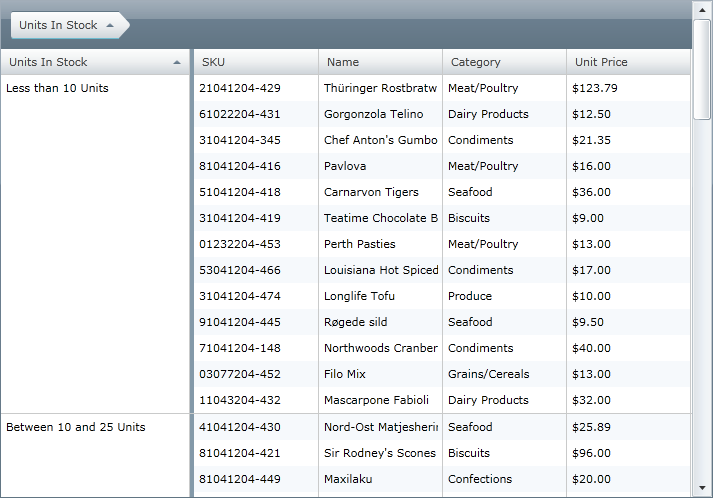
Task: Click the sort arrow on the group chip
Action: (110, 25)
